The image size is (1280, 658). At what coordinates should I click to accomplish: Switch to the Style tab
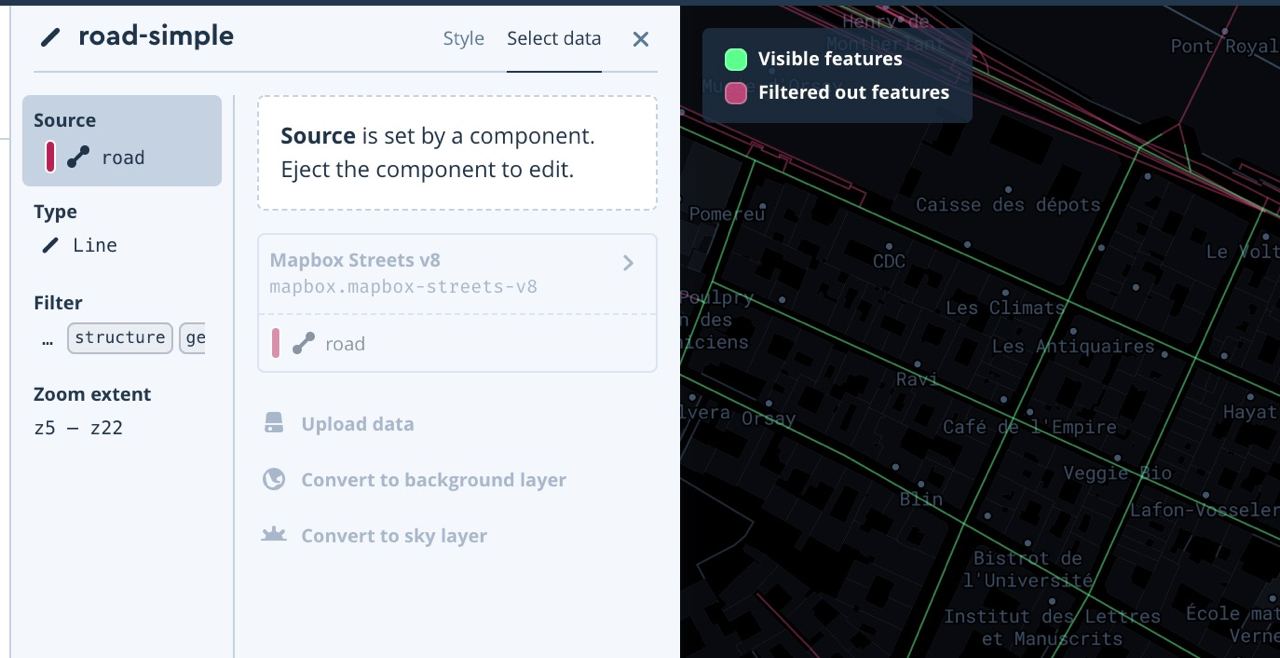click(463, 39)
